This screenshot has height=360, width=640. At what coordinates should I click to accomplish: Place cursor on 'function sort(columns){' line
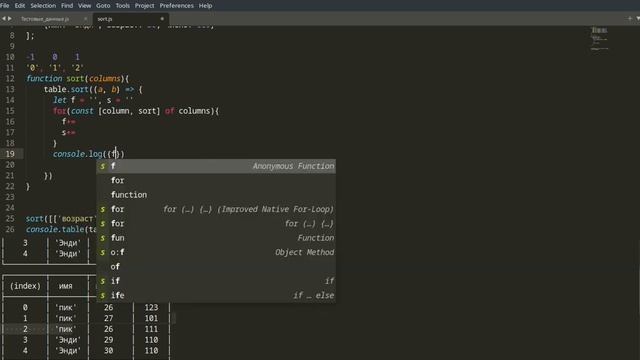click(x=78, y=78)
